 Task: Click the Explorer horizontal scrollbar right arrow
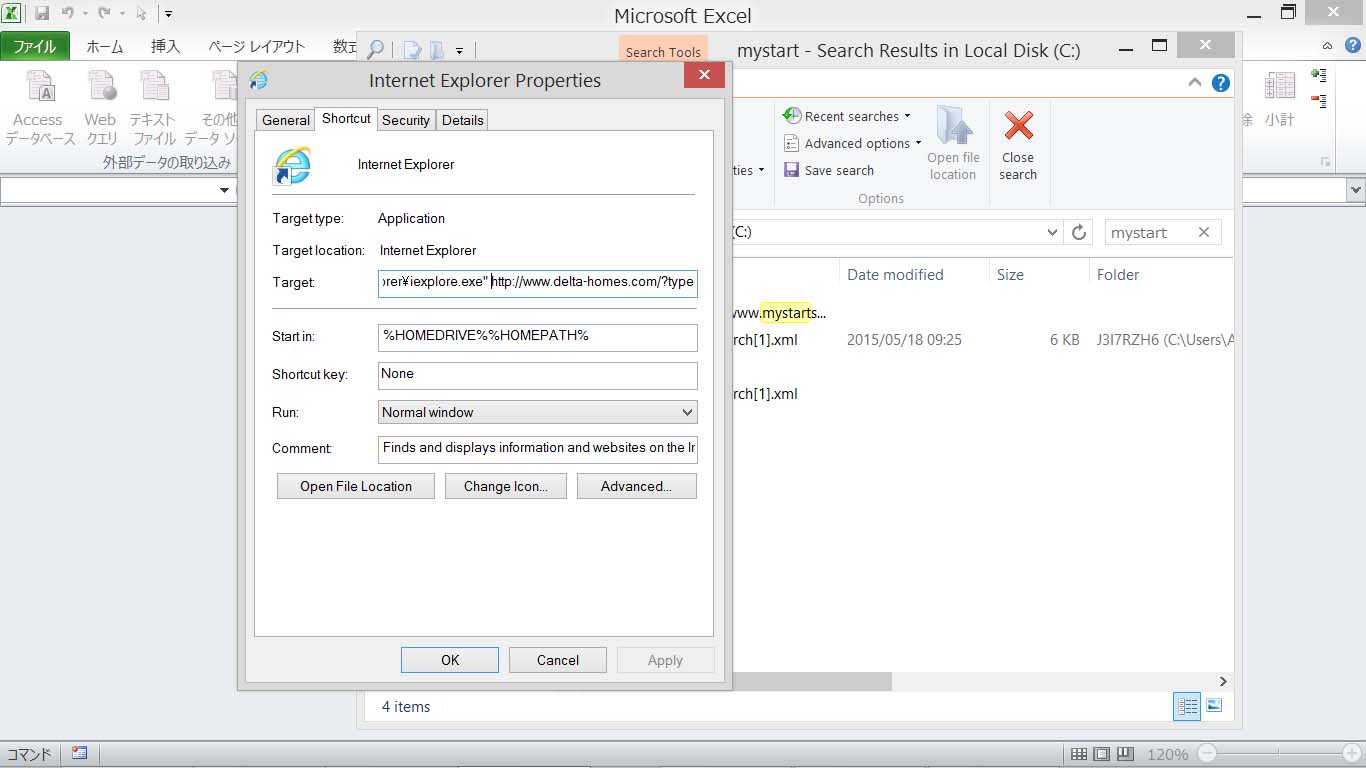[x=1222, y=681]
